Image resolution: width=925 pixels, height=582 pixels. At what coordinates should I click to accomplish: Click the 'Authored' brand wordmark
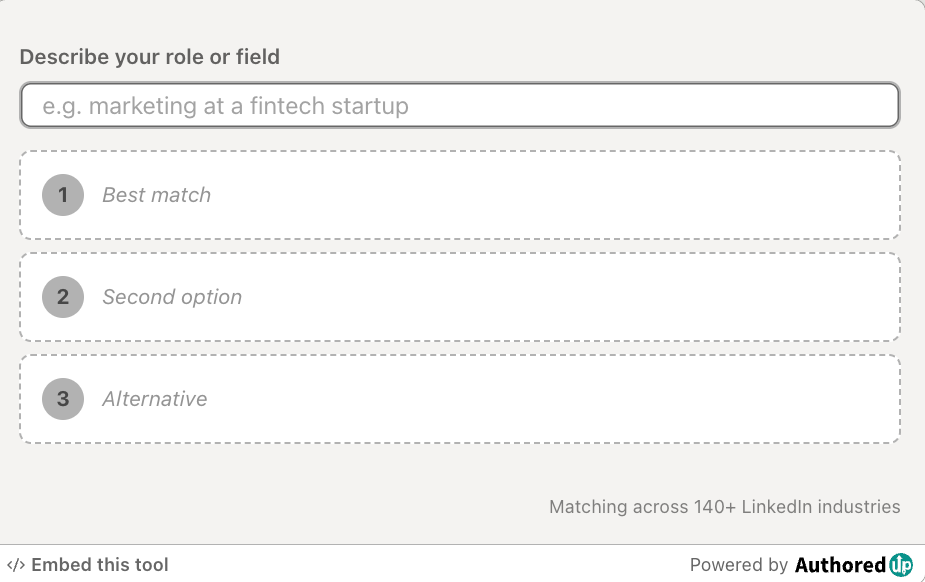point(840,565)
